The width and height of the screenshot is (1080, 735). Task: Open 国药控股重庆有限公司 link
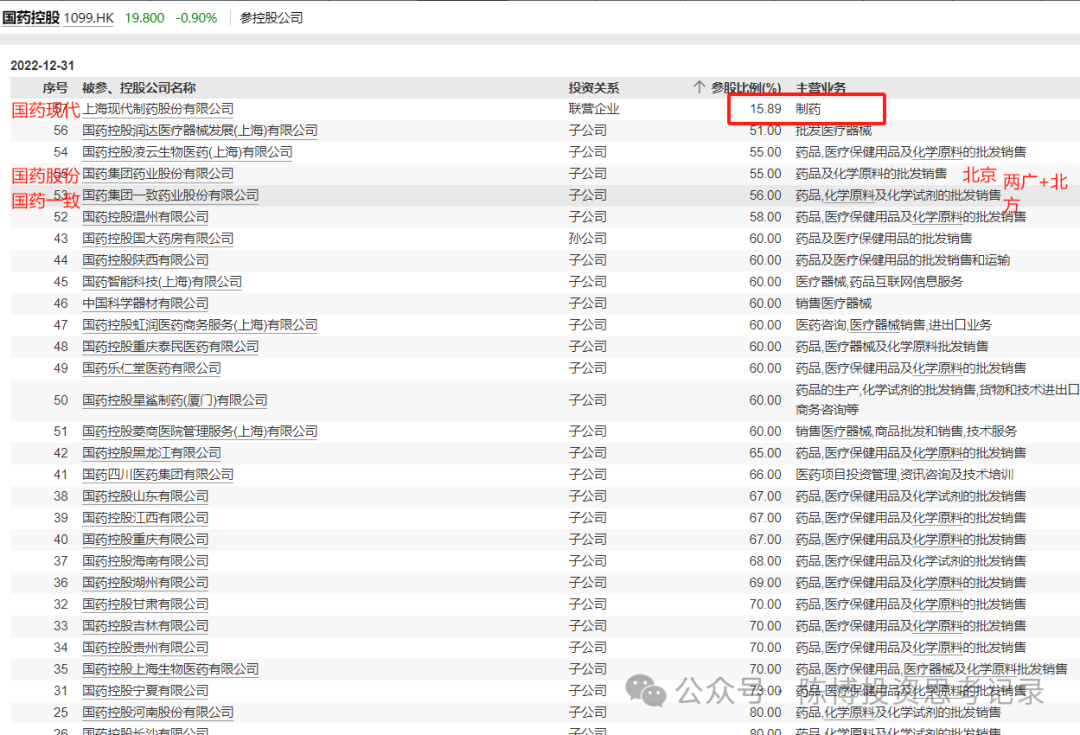click(x=145, y=539)
